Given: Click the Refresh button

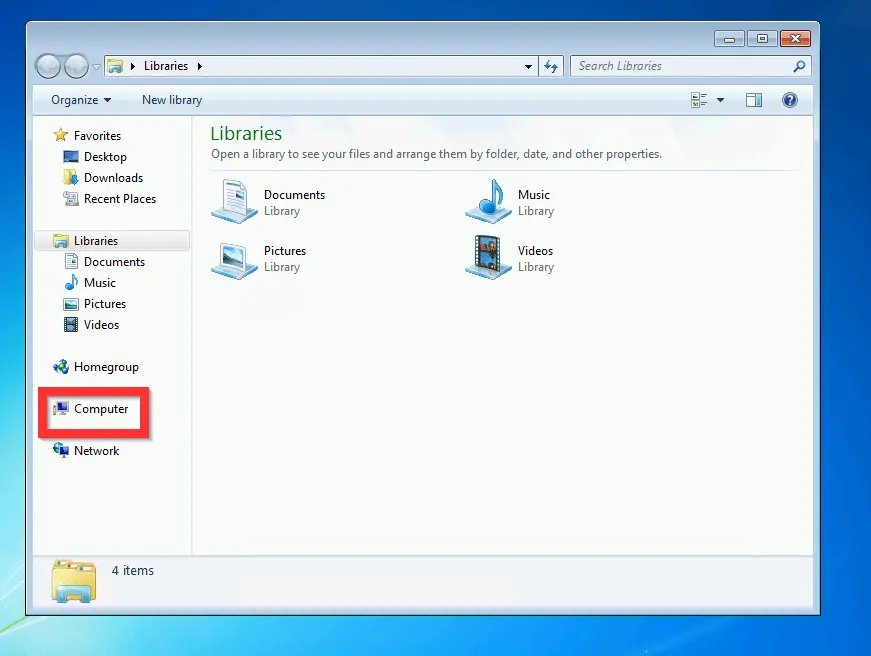Looking at the screenshot, I should pyautogui.click(x=551, y=66).
